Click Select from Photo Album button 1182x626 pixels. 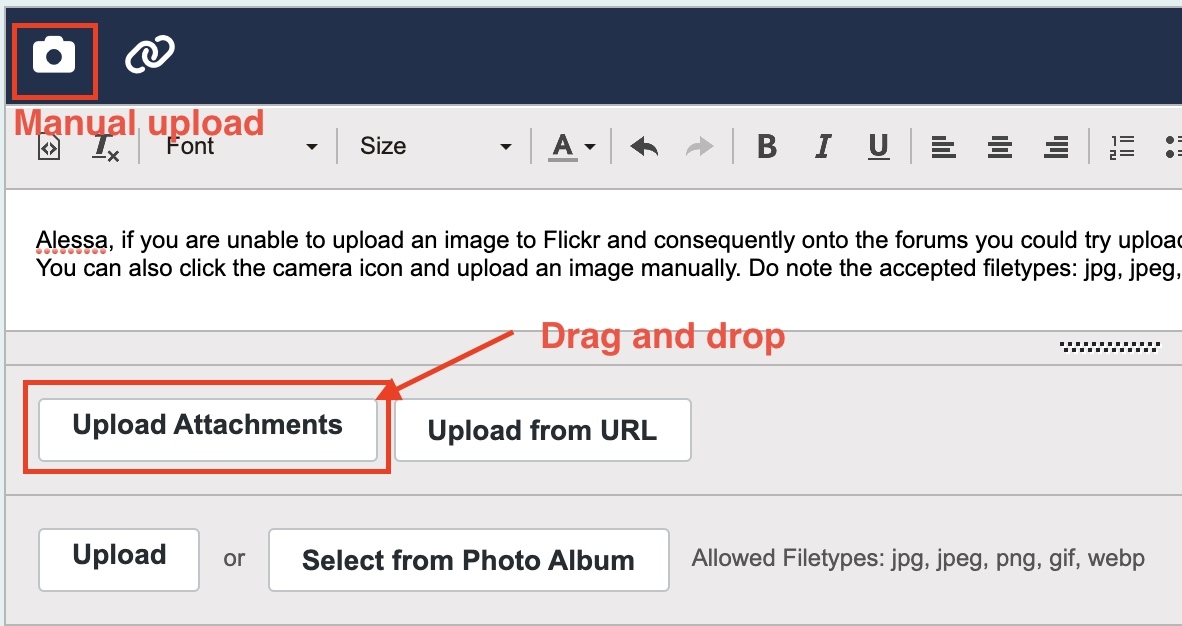(468, 560)
